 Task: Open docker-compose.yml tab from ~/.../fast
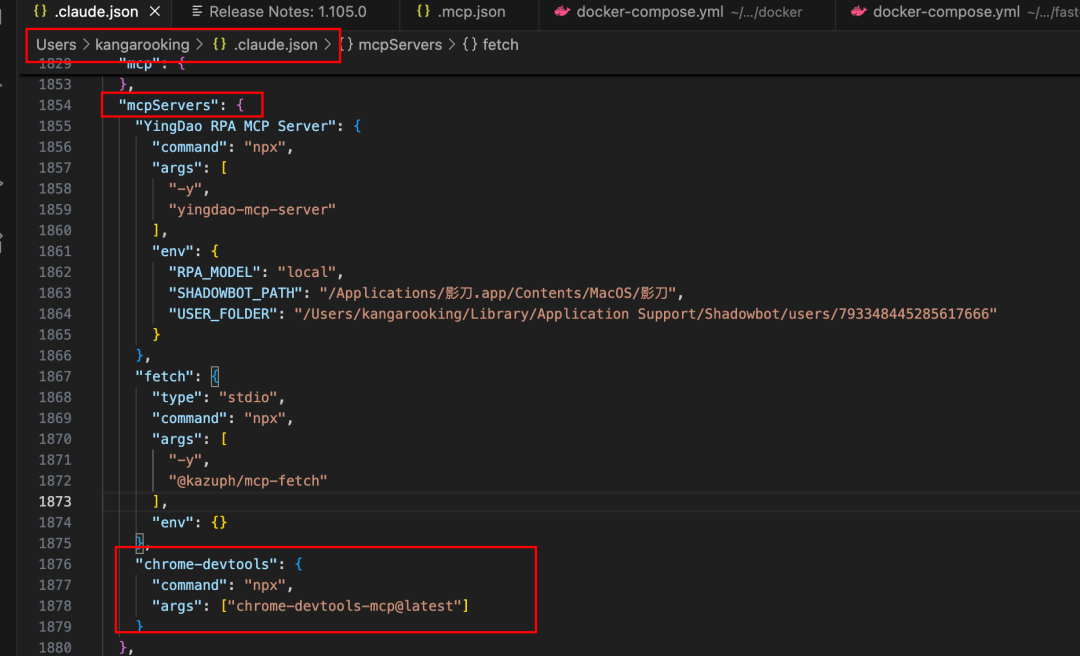(975, 12)
